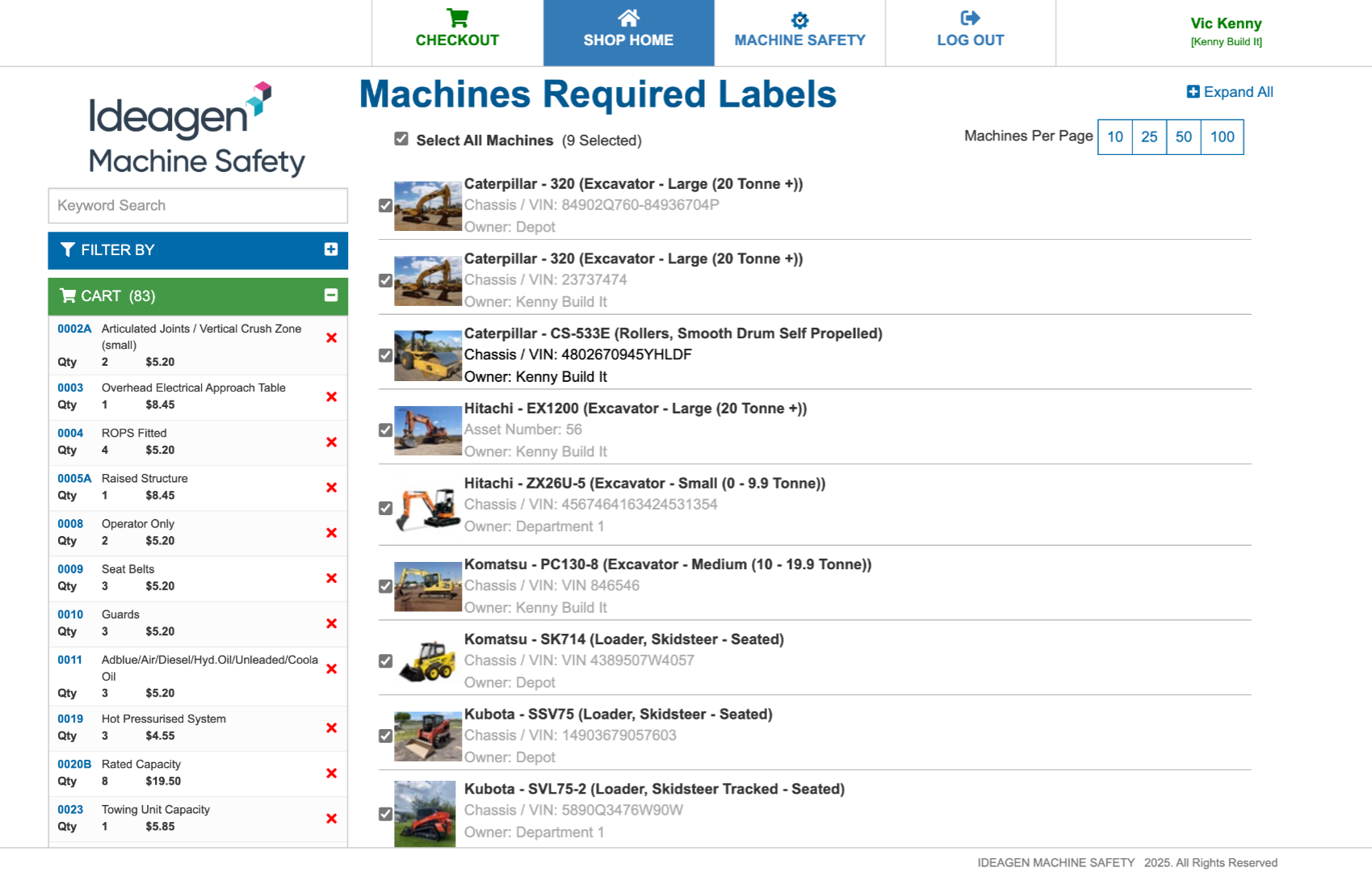Expand Kubota SSV75 machine title

coord(618,715)
